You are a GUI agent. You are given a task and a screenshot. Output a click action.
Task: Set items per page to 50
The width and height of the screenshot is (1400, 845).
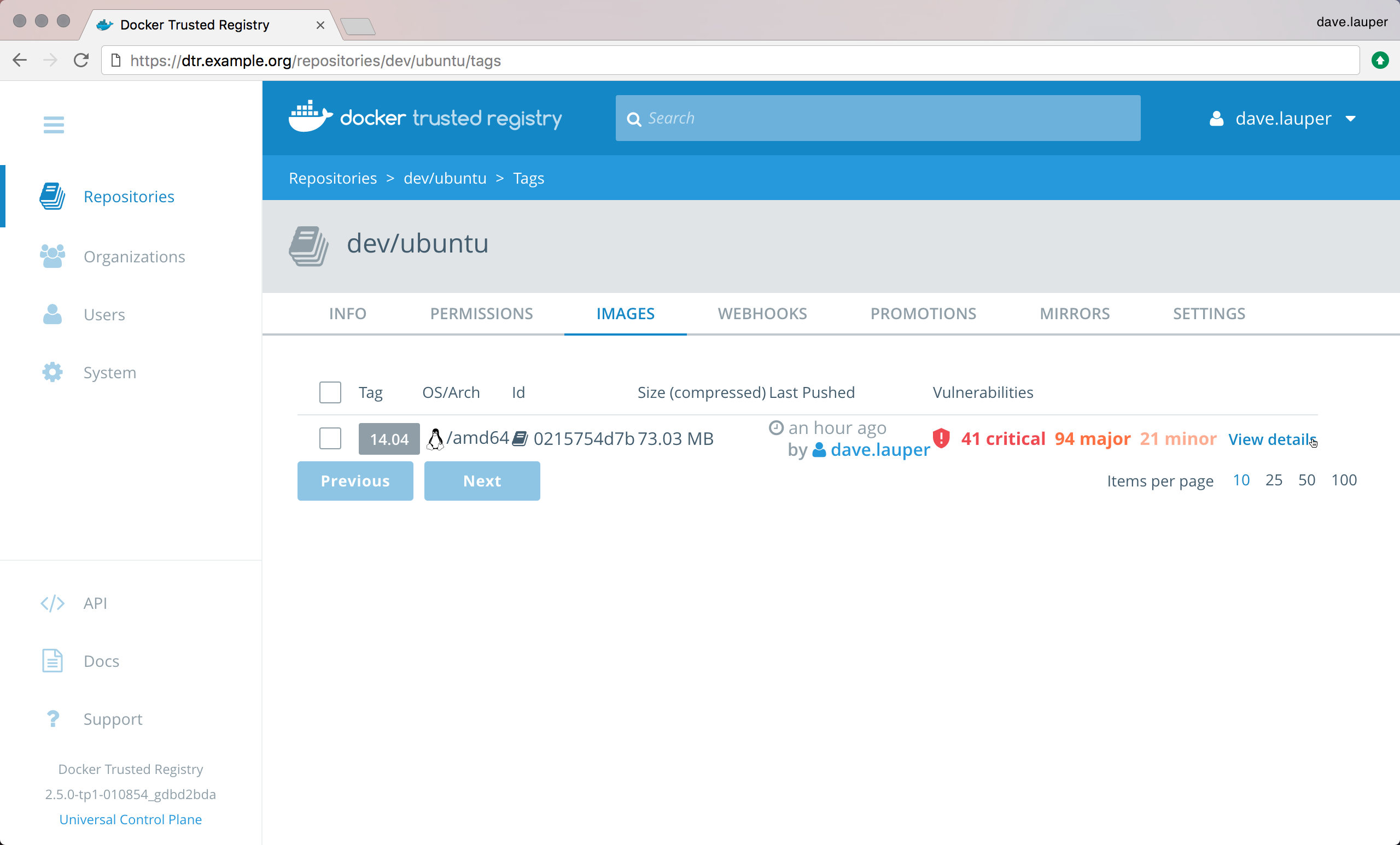(1306, 480)
